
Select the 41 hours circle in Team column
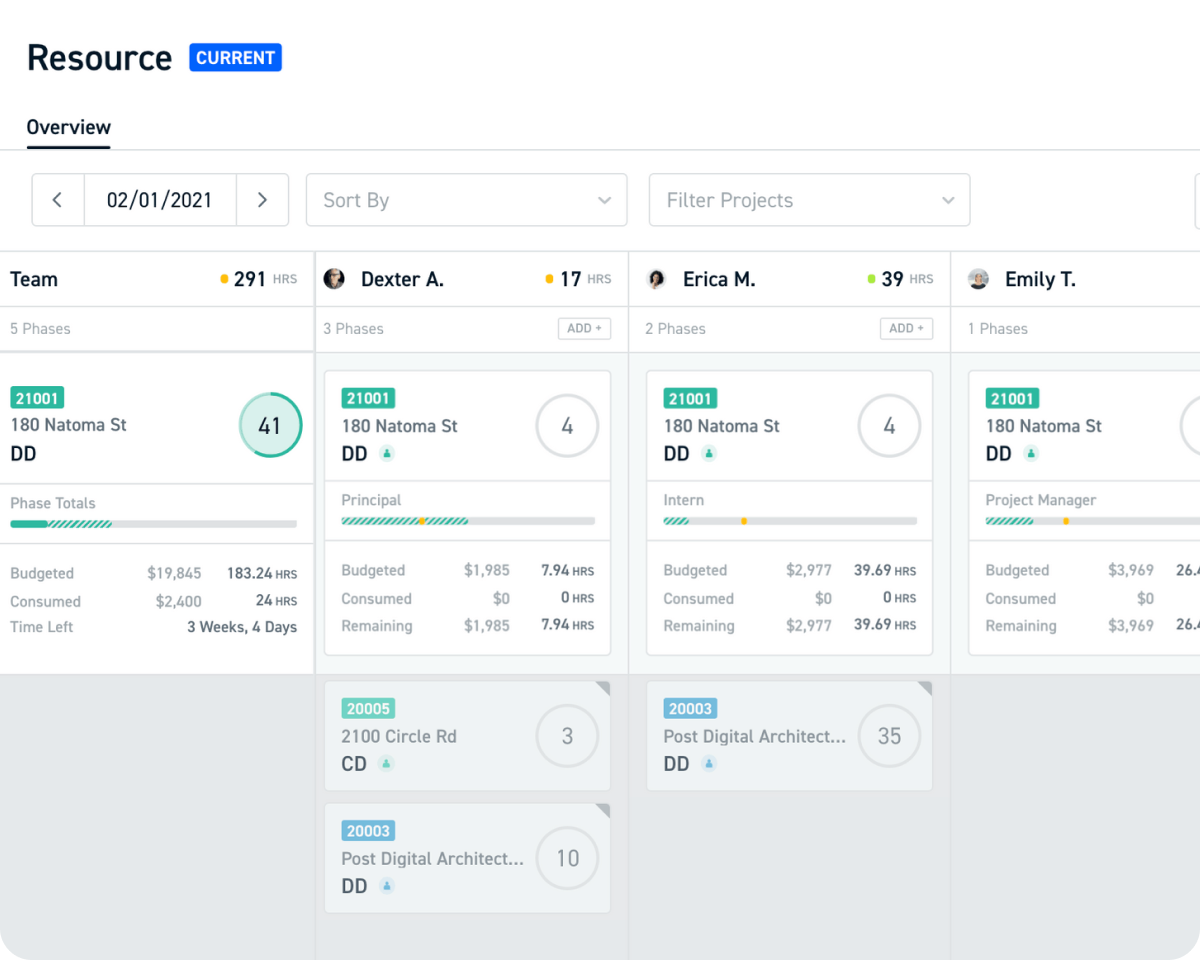[x=270, y=426]
